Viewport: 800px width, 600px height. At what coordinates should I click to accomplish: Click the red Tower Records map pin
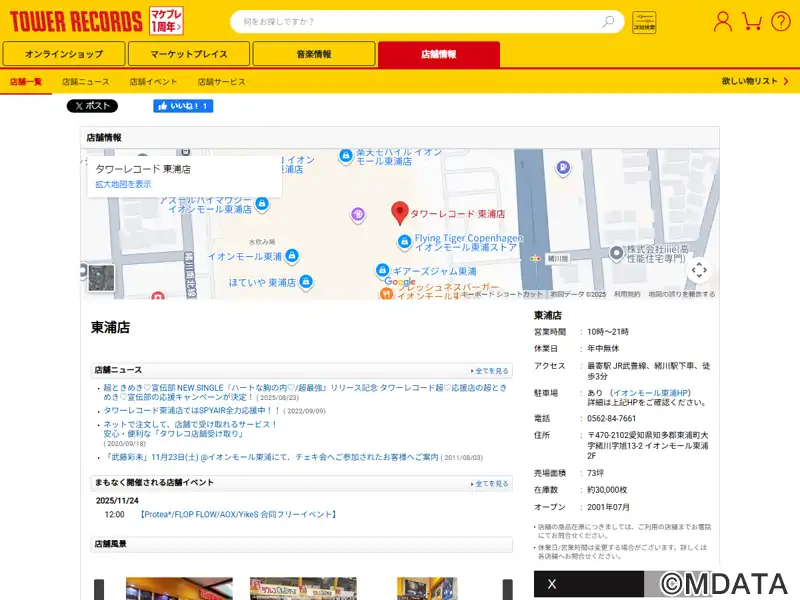(x=399, y=213)
